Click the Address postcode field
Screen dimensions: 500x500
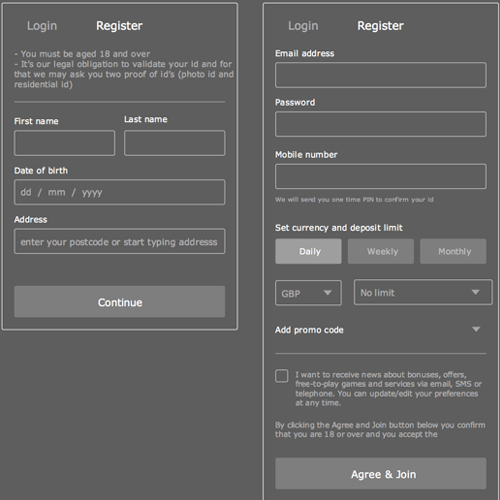pos(119,241)
